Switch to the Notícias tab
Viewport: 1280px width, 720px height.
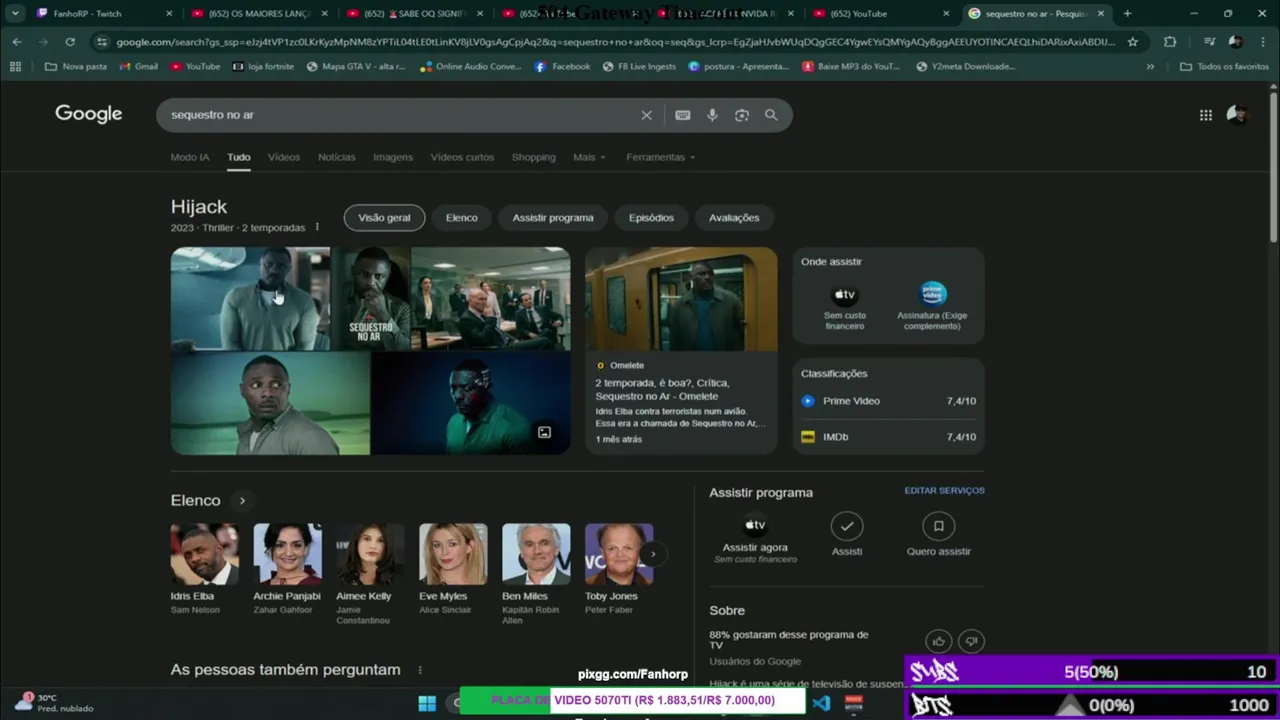click(x=336, y=157)
